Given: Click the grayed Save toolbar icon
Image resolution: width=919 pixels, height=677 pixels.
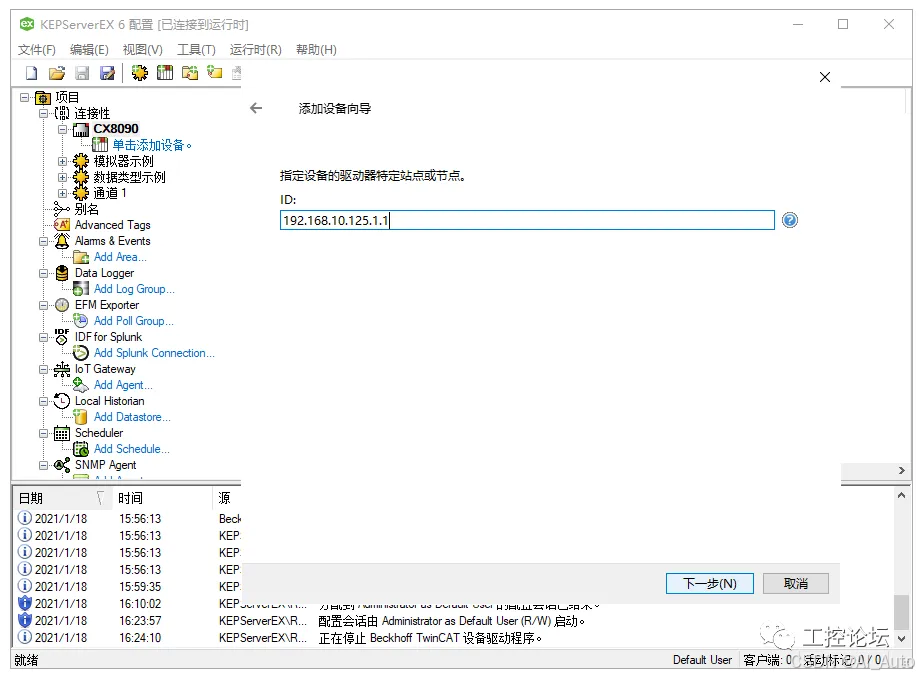Looking at the screenshot, I should 82,73.
